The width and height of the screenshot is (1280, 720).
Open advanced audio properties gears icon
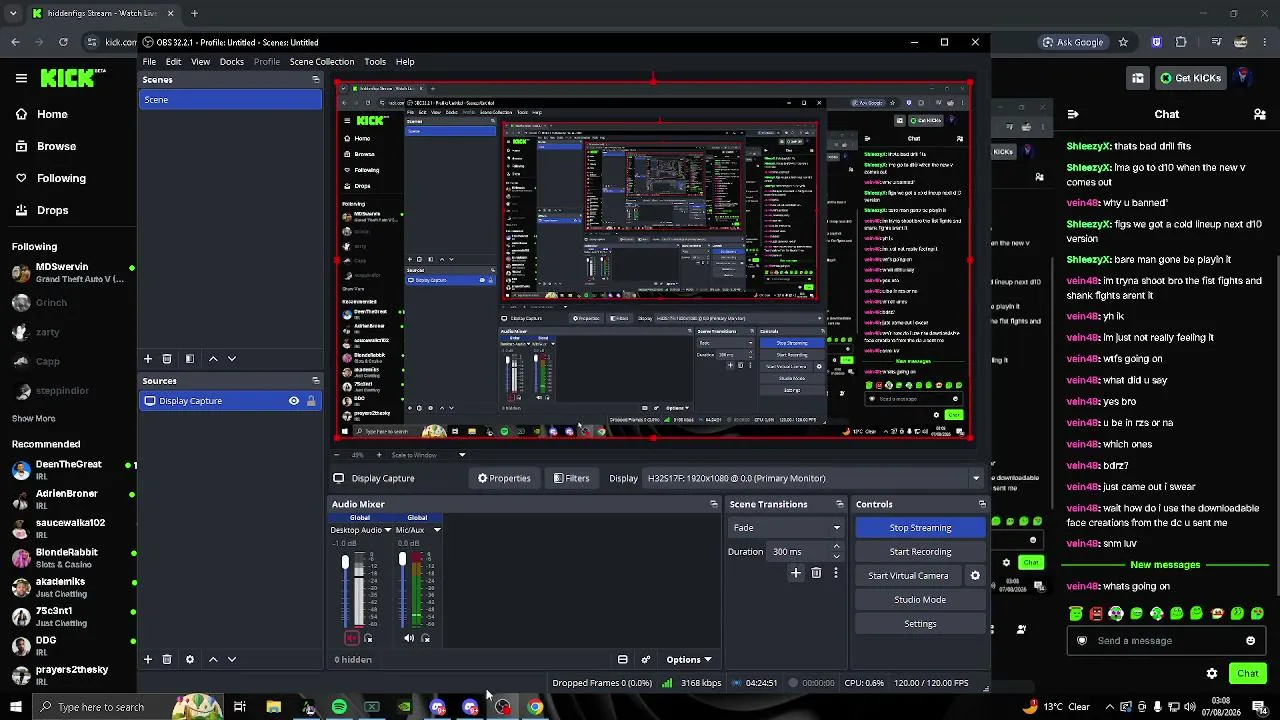(646, 659)
